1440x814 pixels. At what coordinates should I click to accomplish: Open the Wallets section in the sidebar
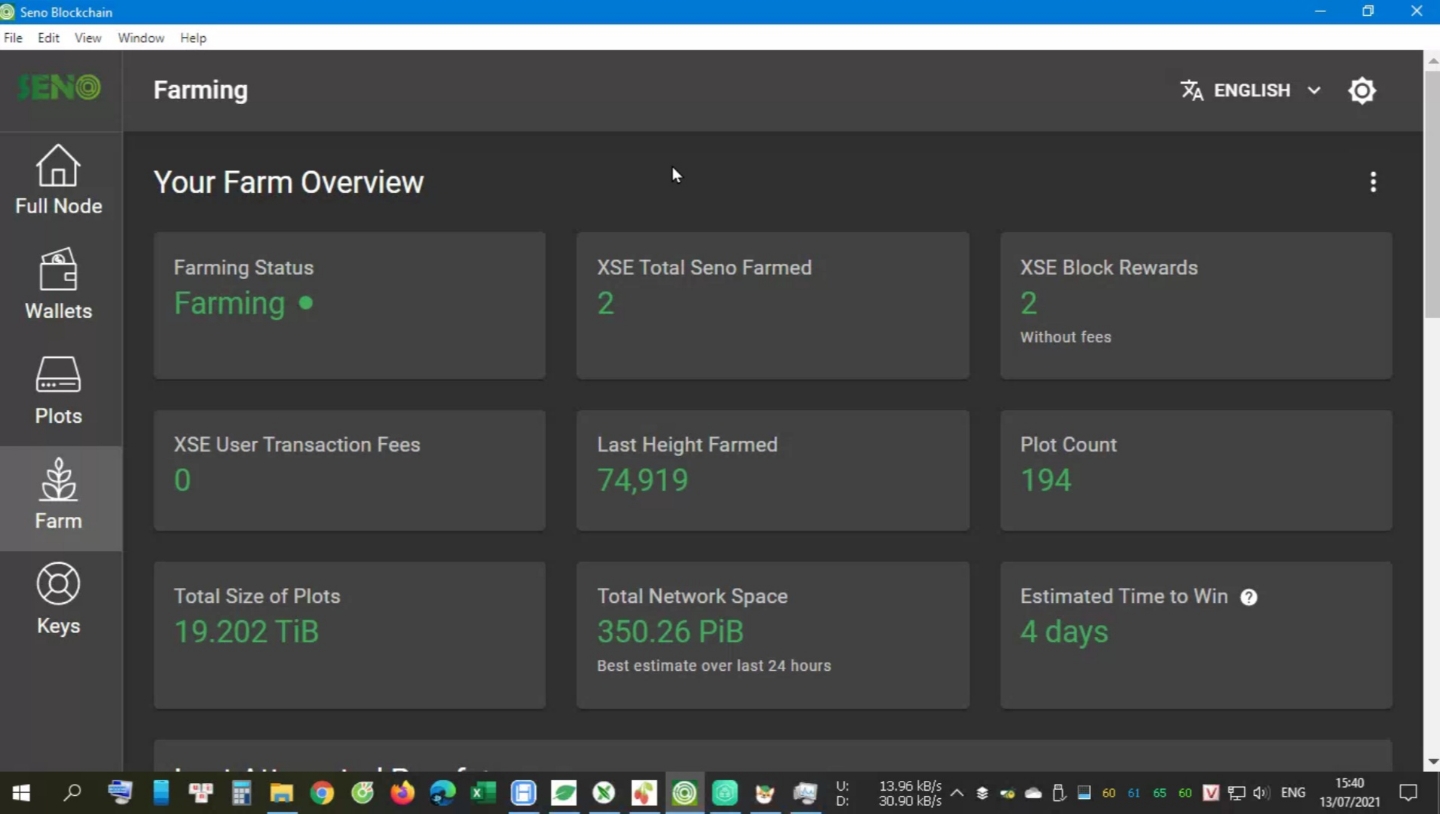tap(59, 286)
